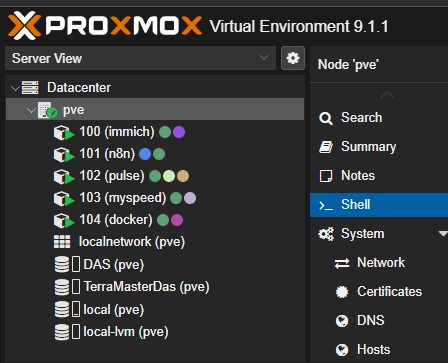Click the Datacenter server rack icon

tap(30, 88)
